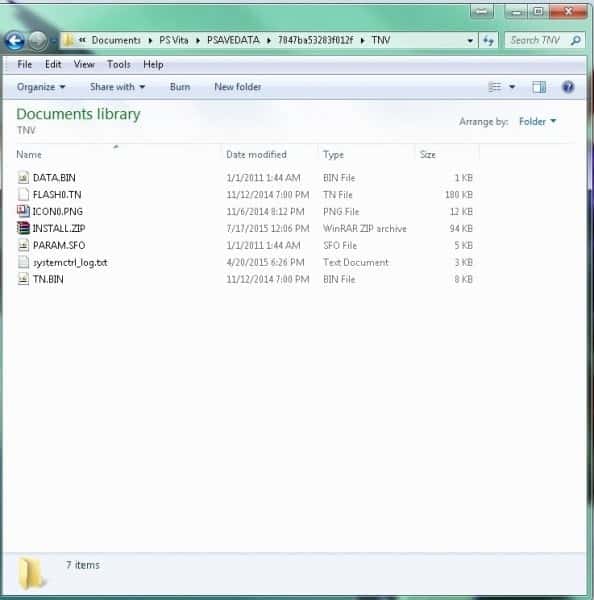Click the change view icon
The image size is (594, 600).
click(x=495, y=87)
